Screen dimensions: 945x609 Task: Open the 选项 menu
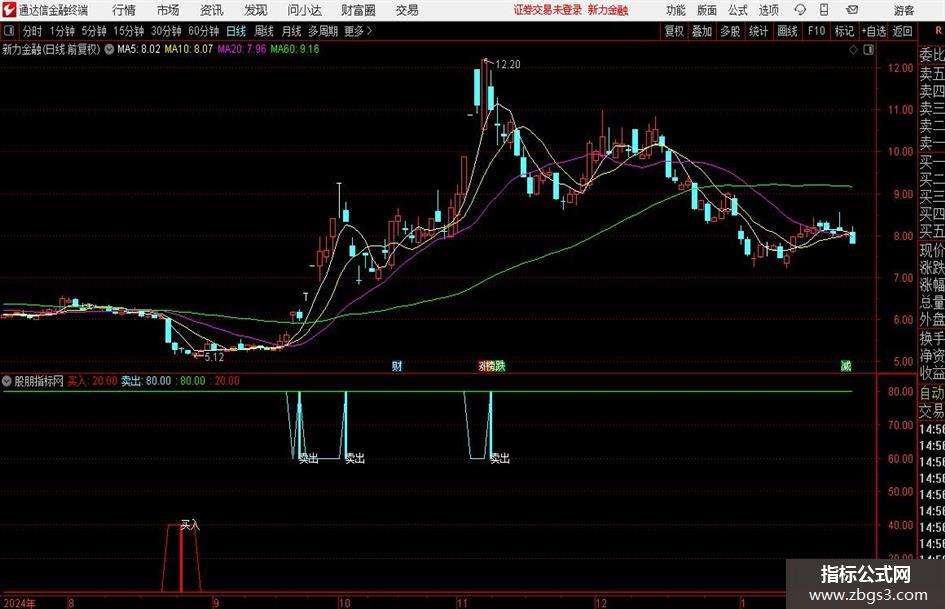coord(768,10)
